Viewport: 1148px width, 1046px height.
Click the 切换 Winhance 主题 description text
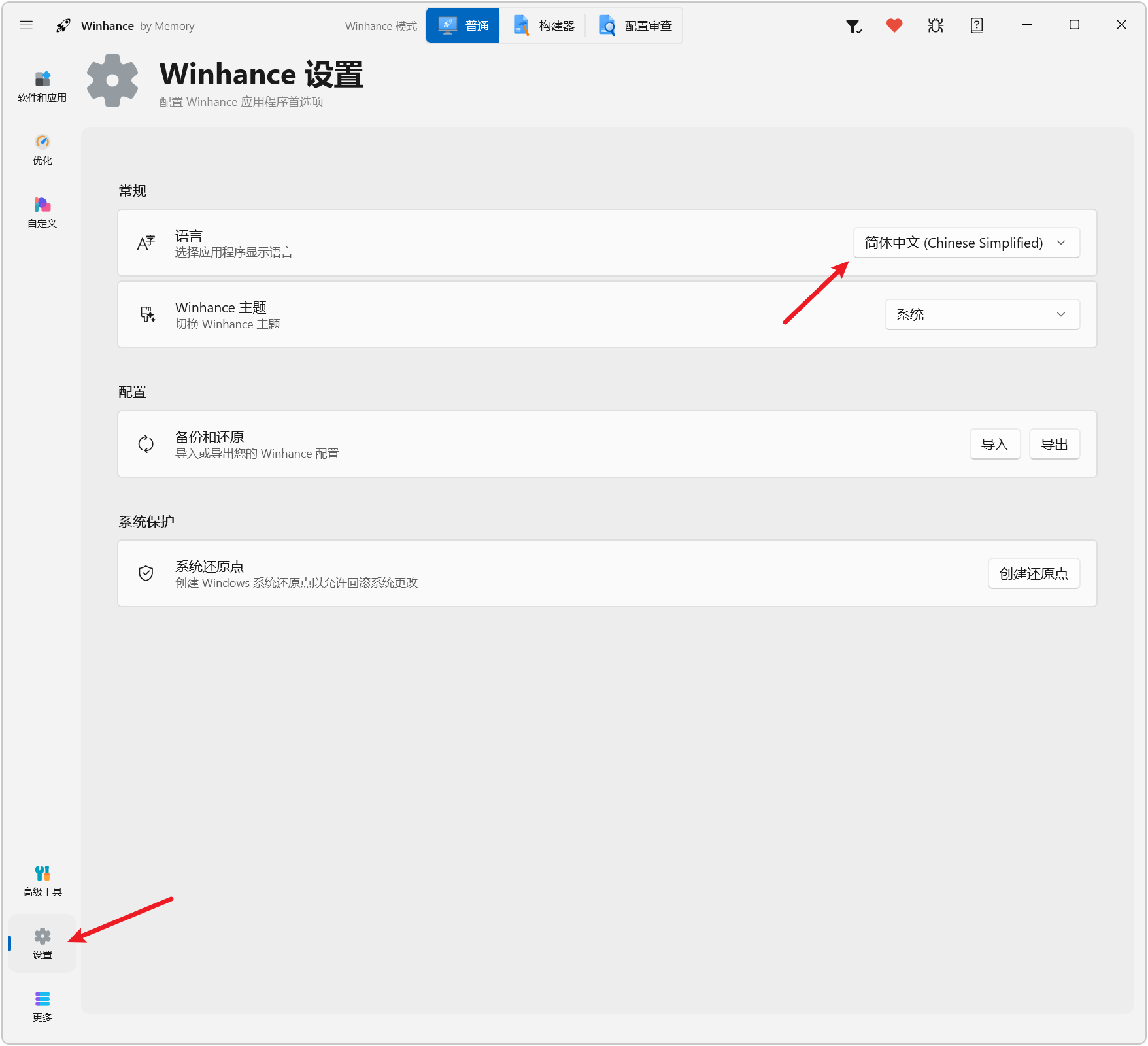click(x=228, y=324)
